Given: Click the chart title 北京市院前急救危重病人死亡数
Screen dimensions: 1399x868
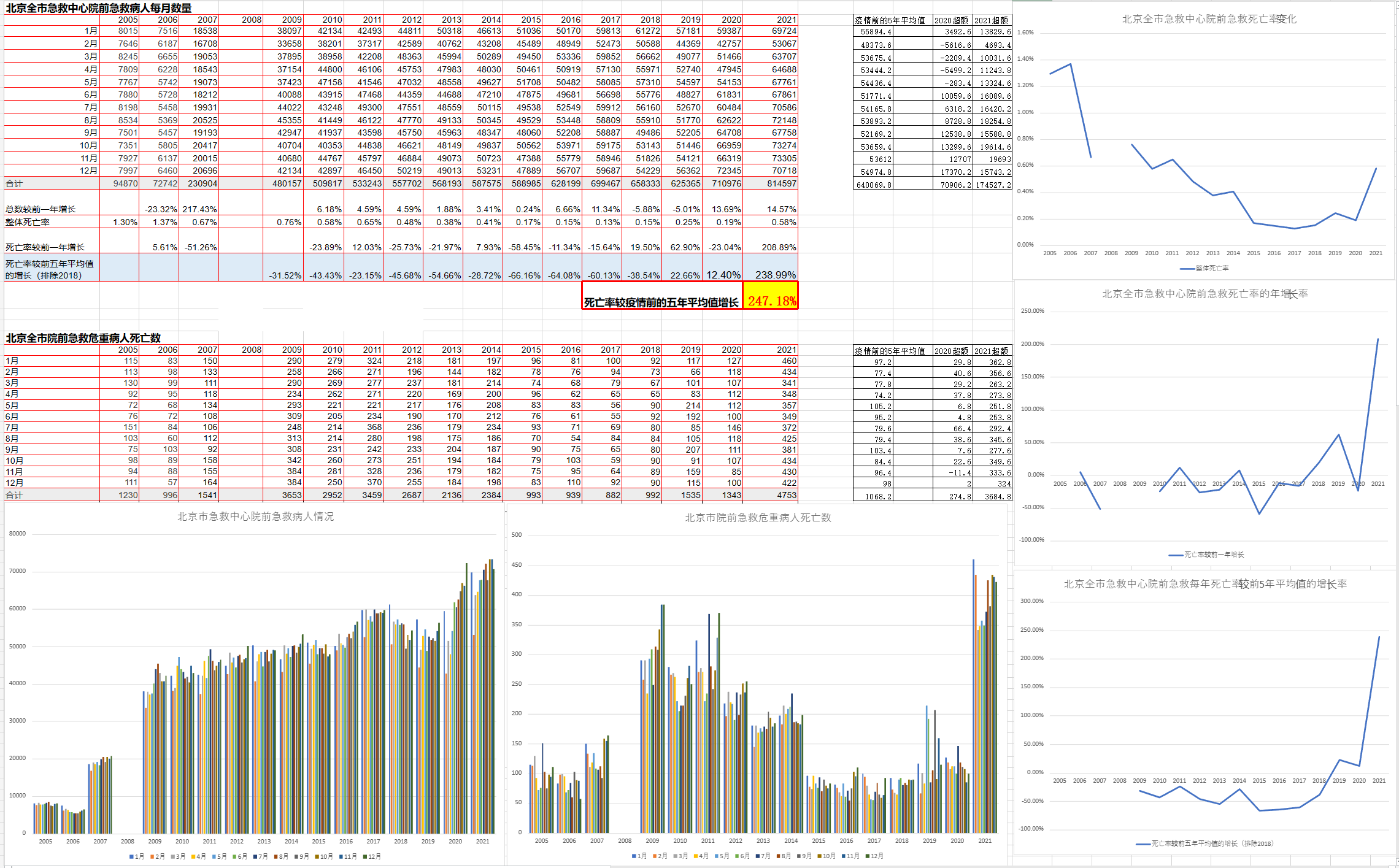Looking at the screenshot, I should 758,518.
